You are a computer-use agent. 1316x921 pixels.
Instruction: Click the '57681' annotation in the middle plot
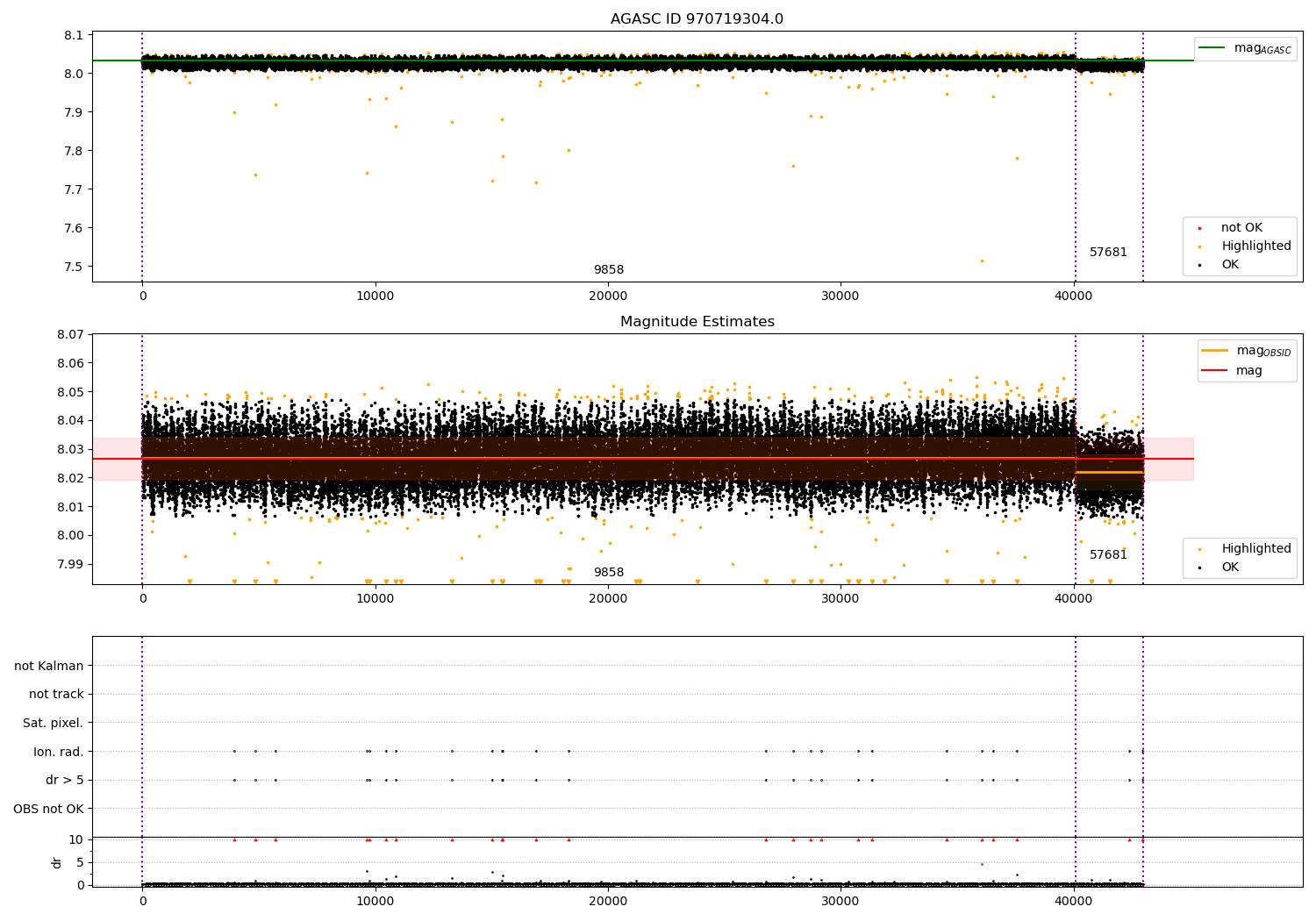pos(1108,555)
